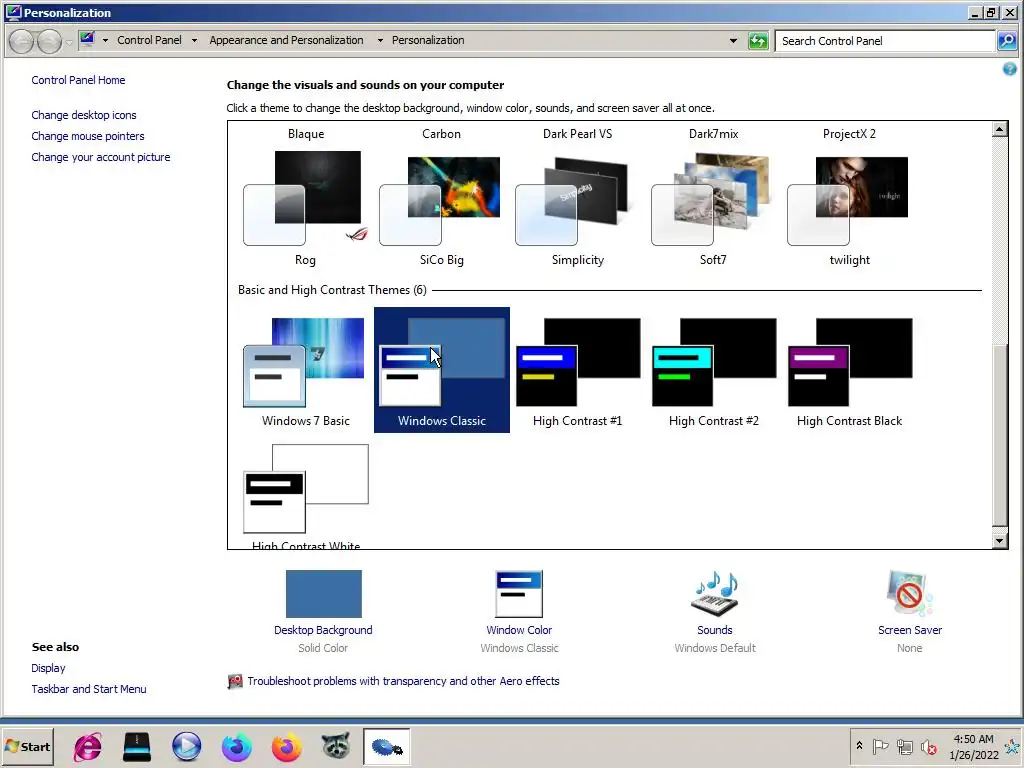Choose the High Contrast Black theme
Viewport: 1024px width, 768px height.
point(849,370)
